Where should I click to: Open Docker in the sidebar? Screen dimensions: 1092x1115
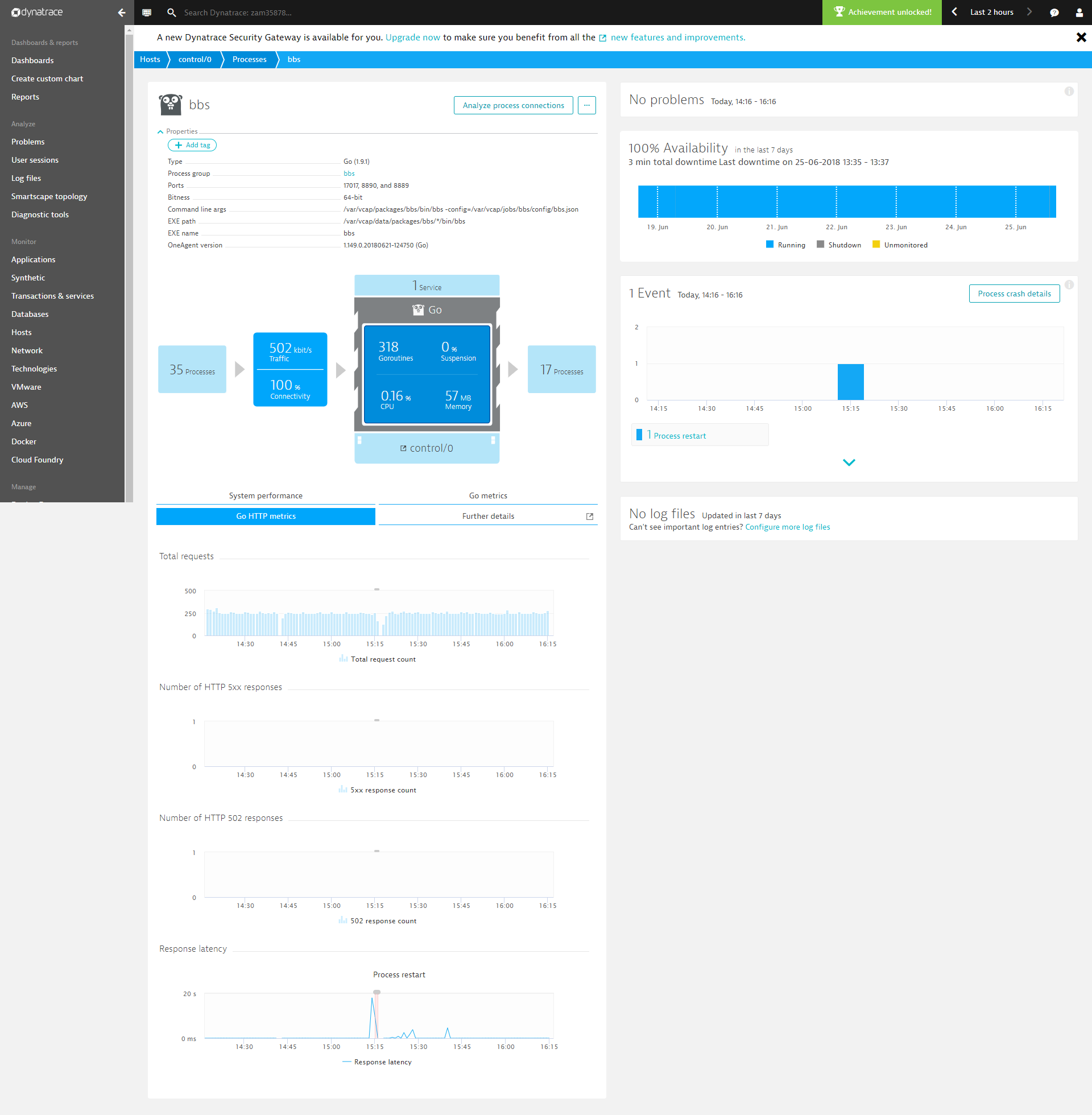(x=23, y=441)
